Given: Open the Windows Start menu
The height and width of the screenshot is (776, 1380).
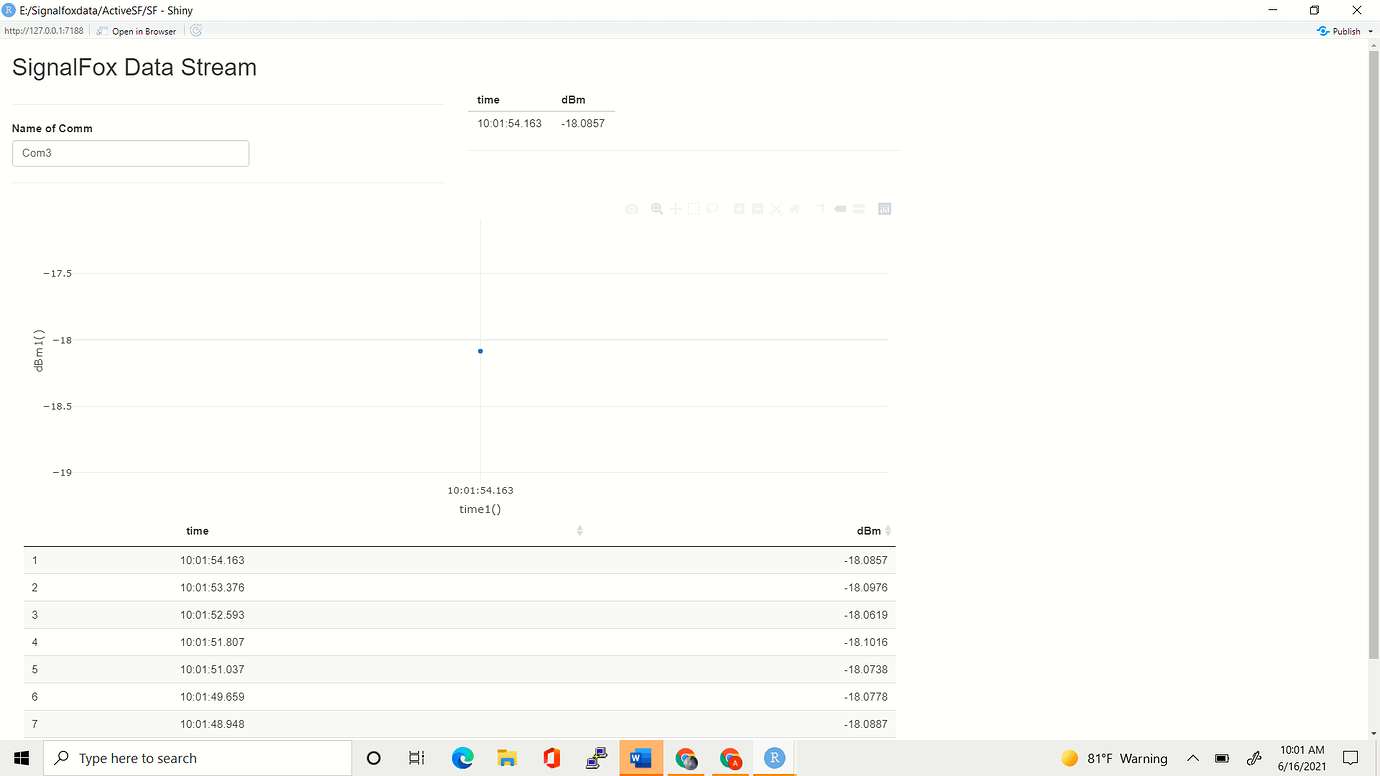Looking at the screenshot, I should tap(21, 758).
